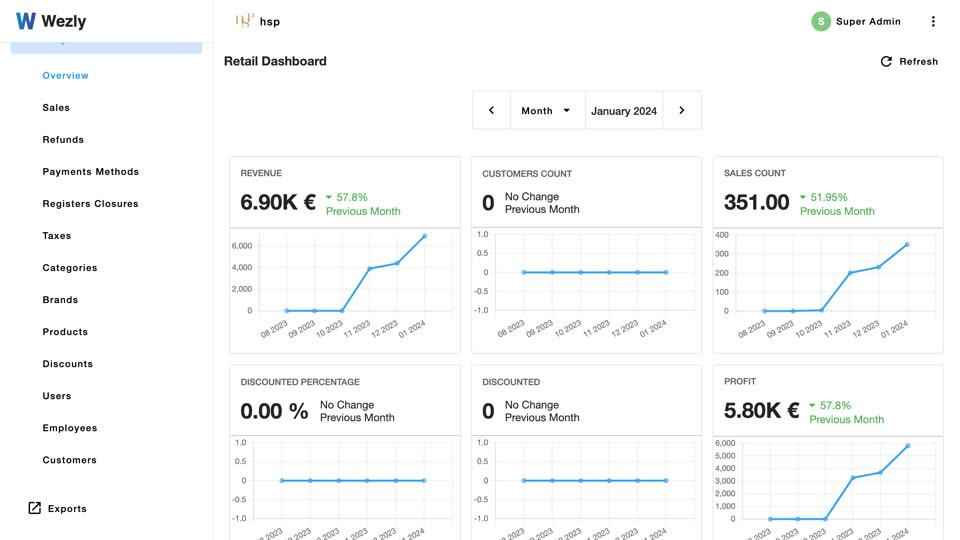This screenshot has width=960, height=540.
Task: Go to next month with right chevron
Action: pyautogui.click(x=681, y=110)
